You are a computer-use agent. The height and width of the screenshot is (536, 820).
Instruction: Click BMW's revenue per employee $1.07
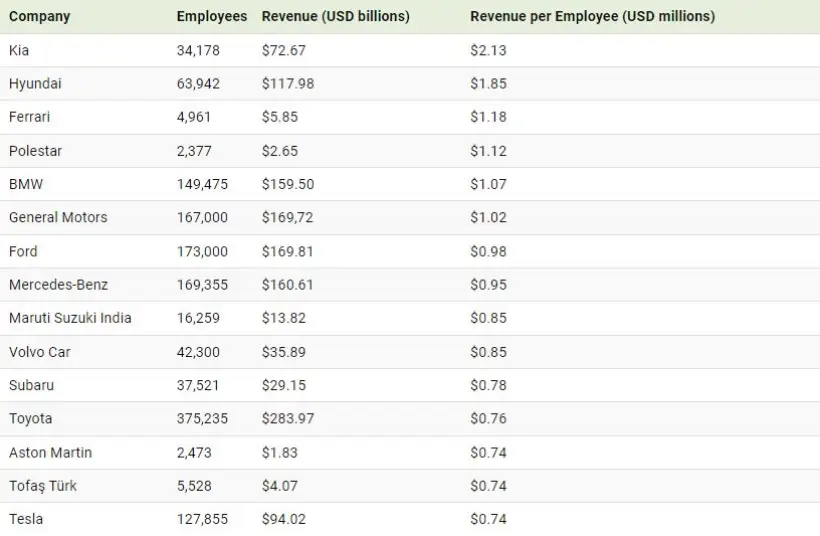click(488, 184)
